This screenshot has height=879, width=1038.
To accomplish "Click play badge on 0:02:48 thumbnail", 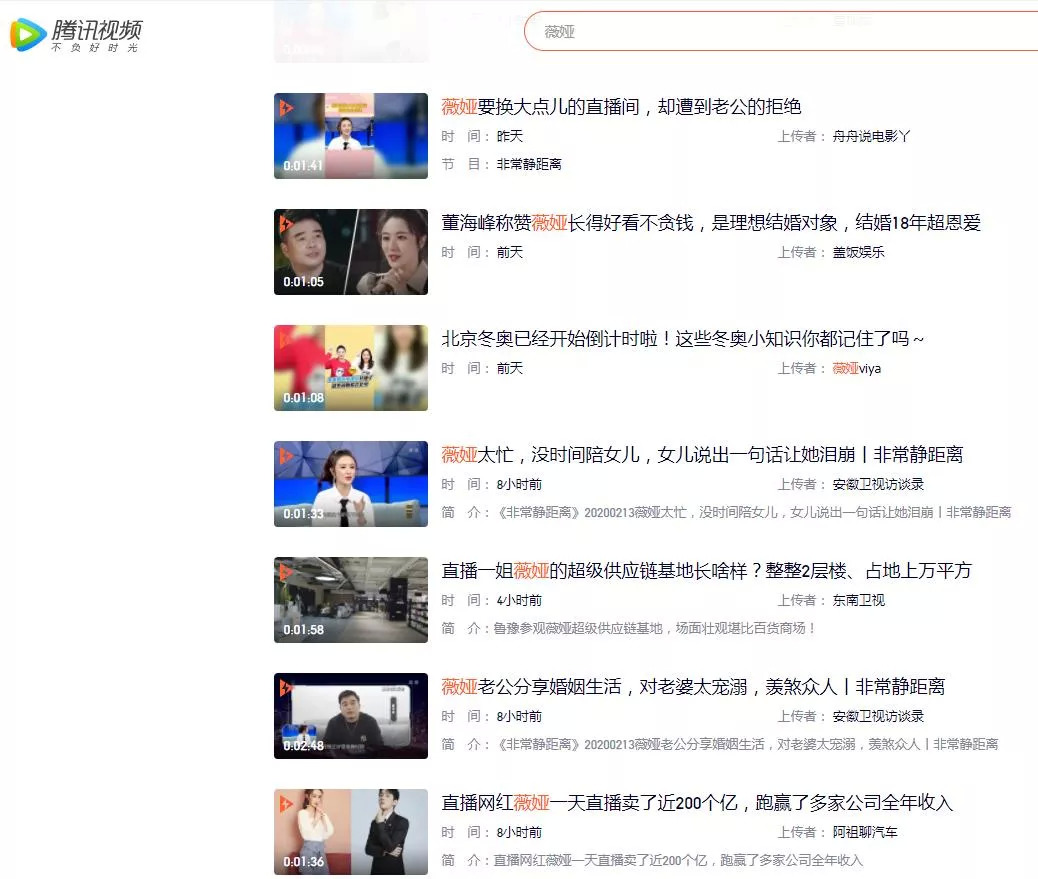I will click(286, 687).
